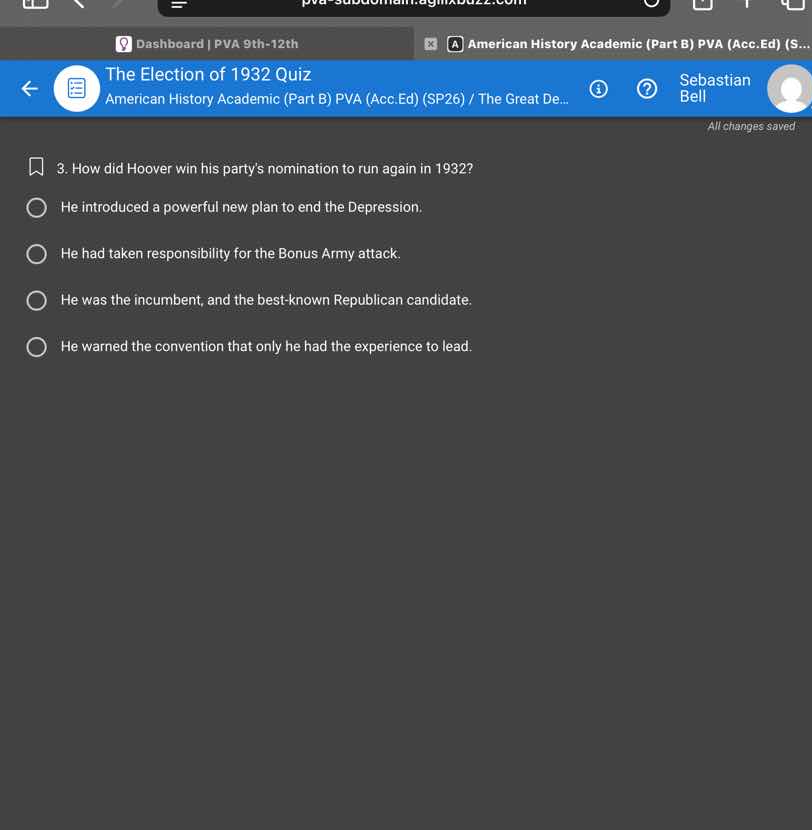Select the answer about a powerful new plan

pos(37,207)
